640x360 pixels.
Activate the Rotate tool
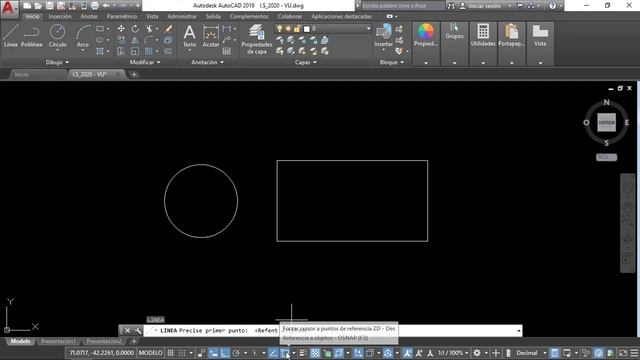135,29
